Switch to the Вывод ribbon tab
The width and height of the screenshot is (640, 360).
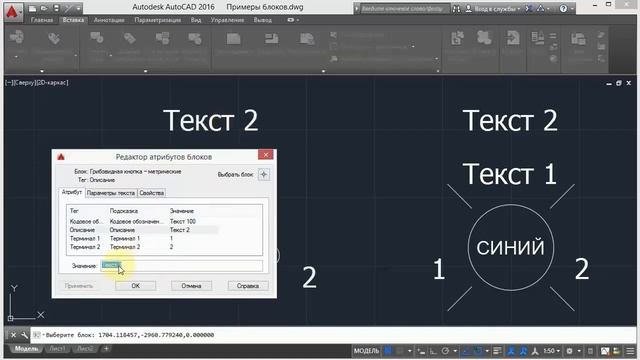point(262,20)
